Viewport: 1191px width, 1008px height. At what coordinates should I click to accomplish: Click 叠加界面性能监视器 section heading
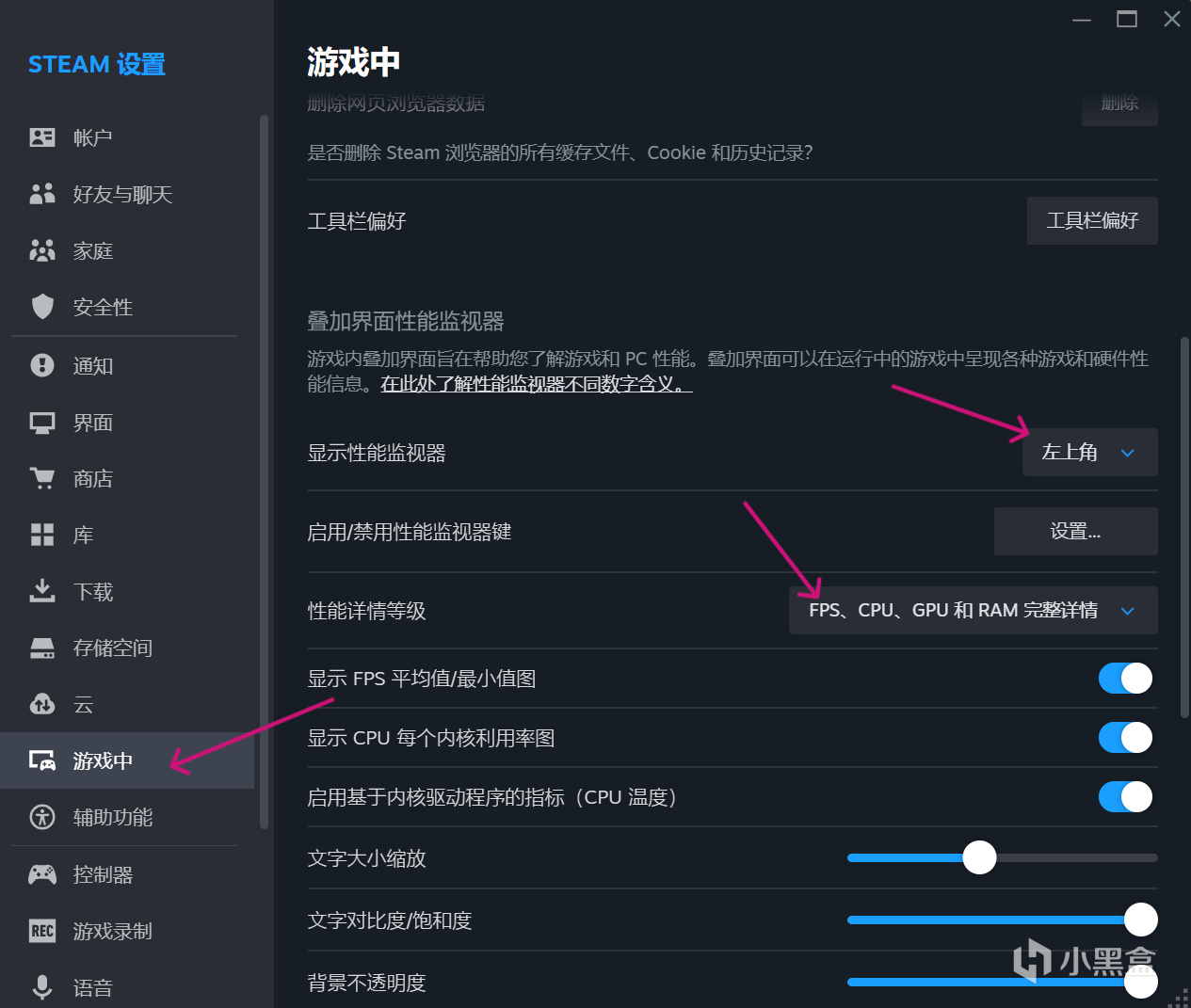[x=405, y=321]
